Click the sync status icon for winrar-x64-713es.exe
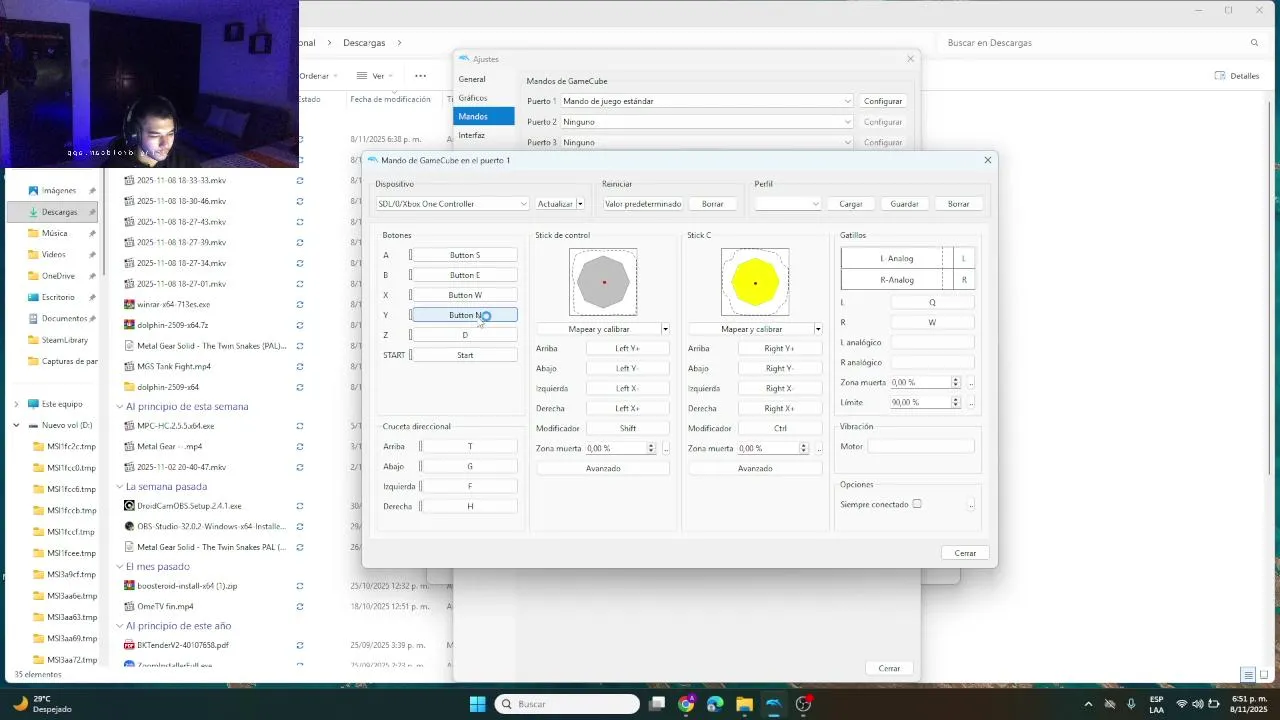Screen dimensions: 1280x720 click(x=300, y=304)
